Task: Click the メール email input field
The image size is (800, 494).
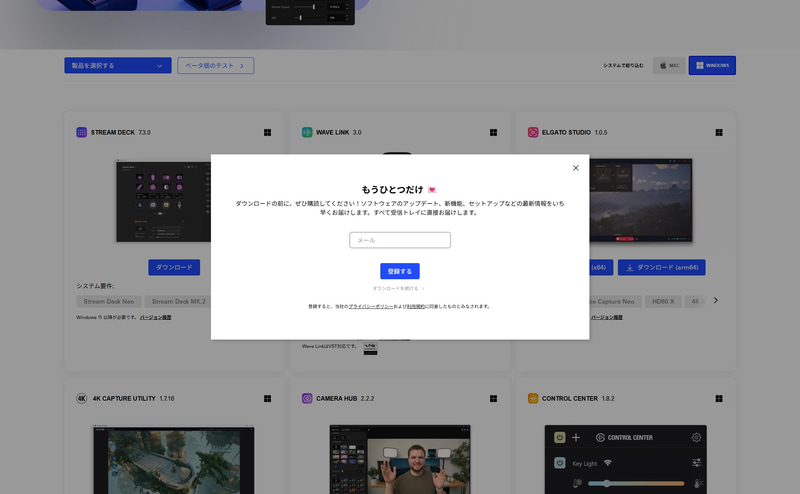Action: [x=400, y=240]
